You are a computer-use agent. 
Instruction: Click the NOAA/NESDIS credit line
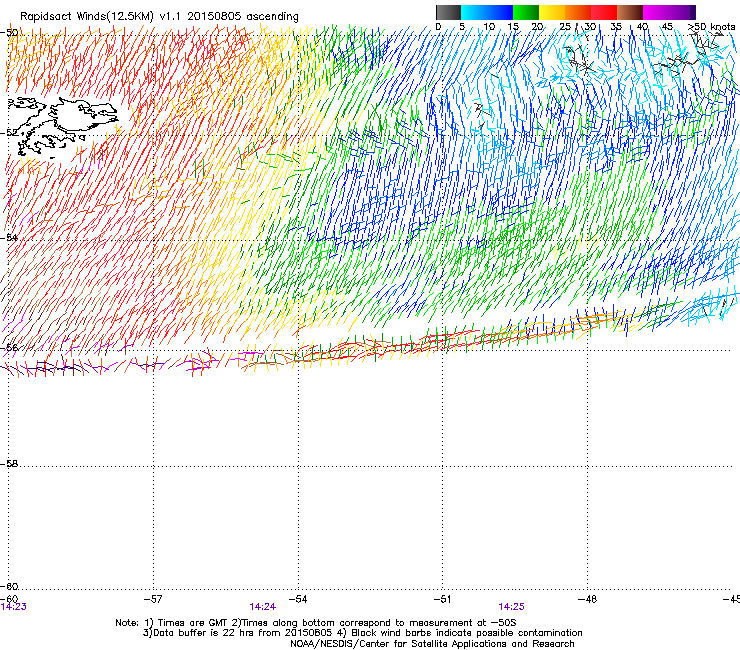point(432,644)
